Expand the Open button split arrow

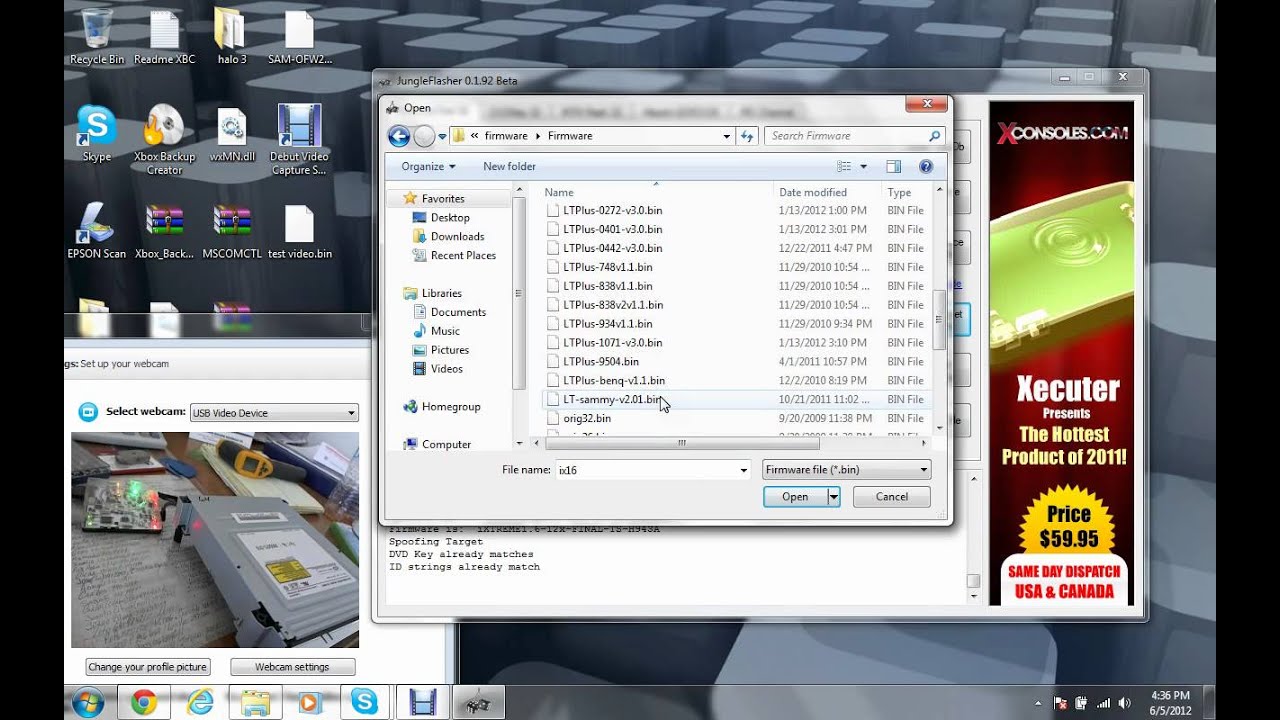point(833,497)
